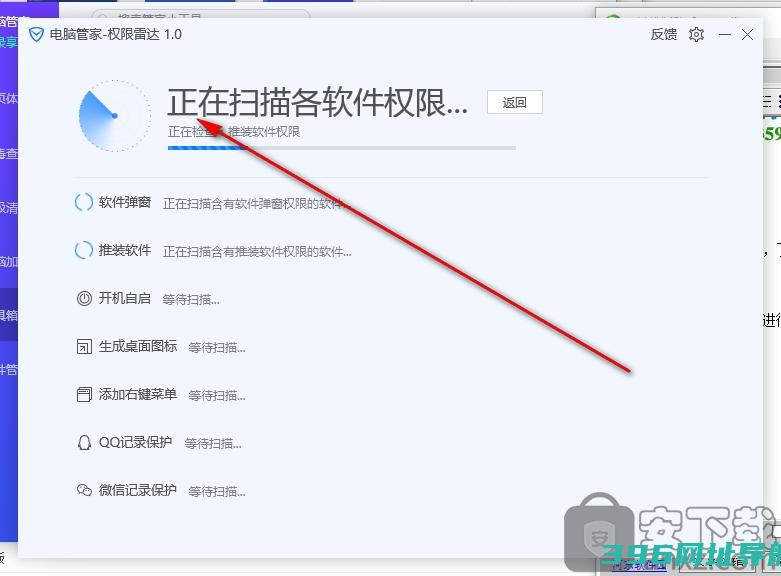The height and width of the screenshot is (576, 781).
Task: Click the 开机自启 power icon
Action: 84,298
